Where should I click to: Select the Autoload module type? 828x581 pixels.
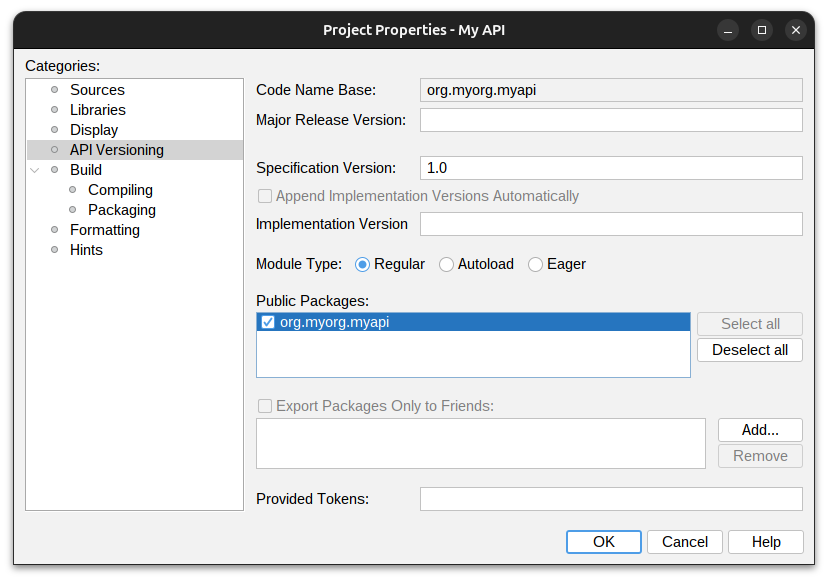(446, 265)
